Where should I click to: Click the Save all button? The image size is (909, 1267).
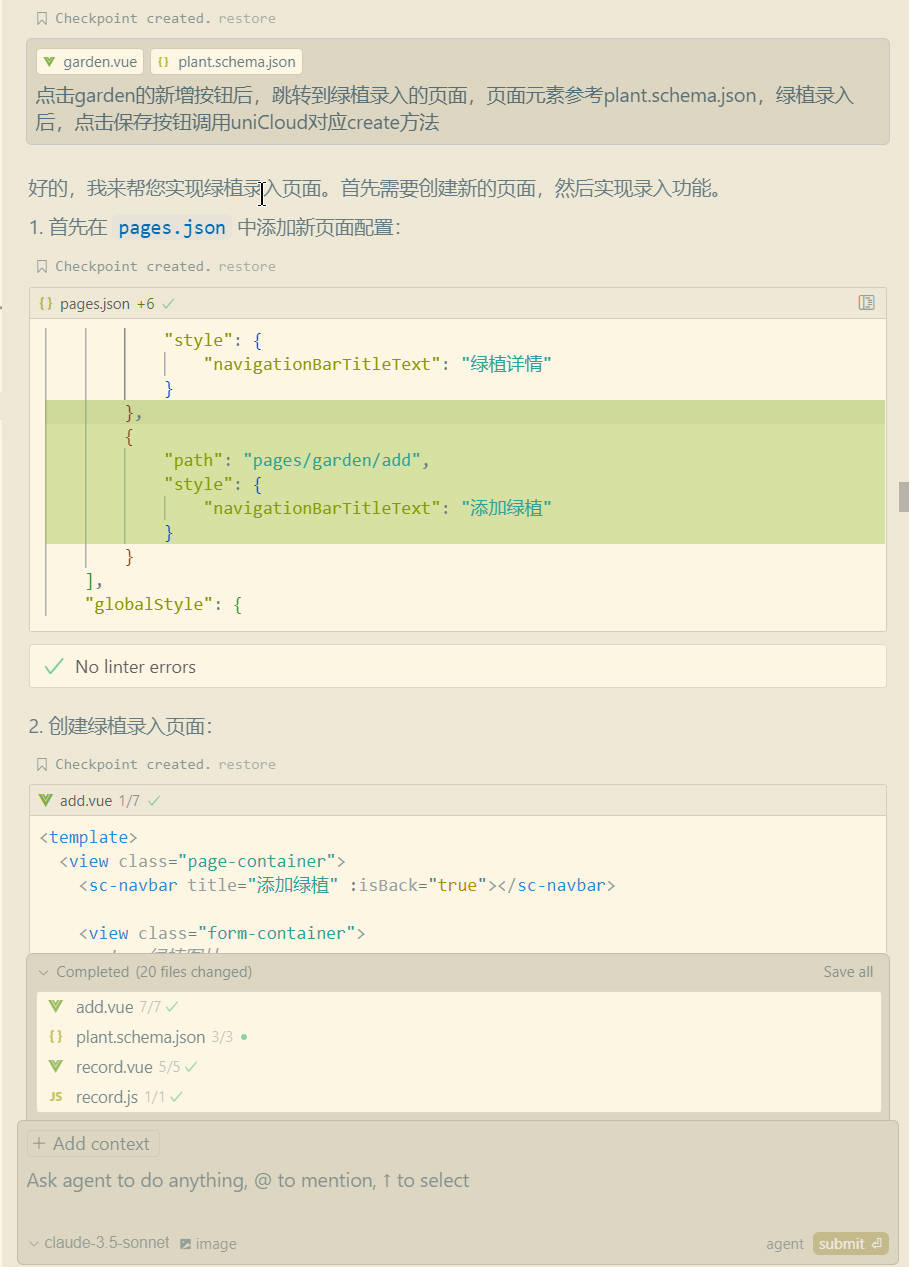point(847,971)
